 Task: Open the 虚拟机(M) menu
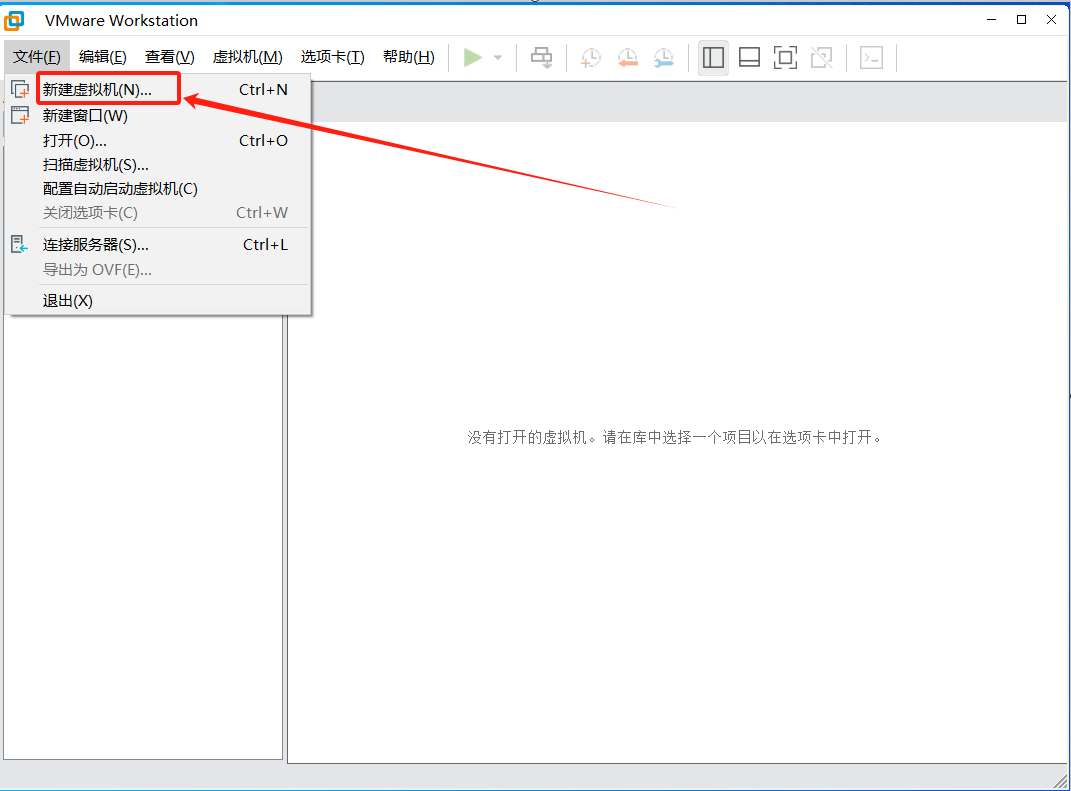(x=247, y=57)
